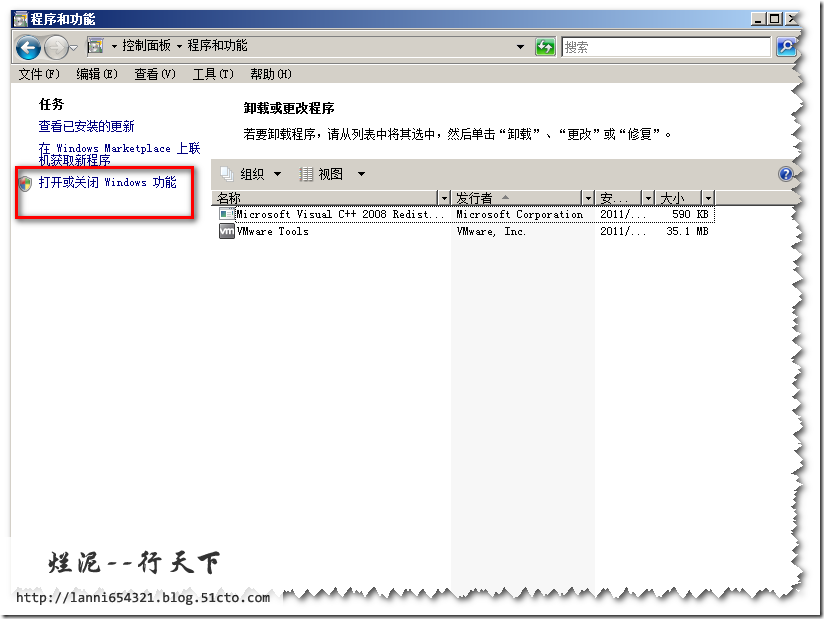Click the blue help question mark icon
The width and height of the screenshot is (824, 619).
tap(785, 174)
